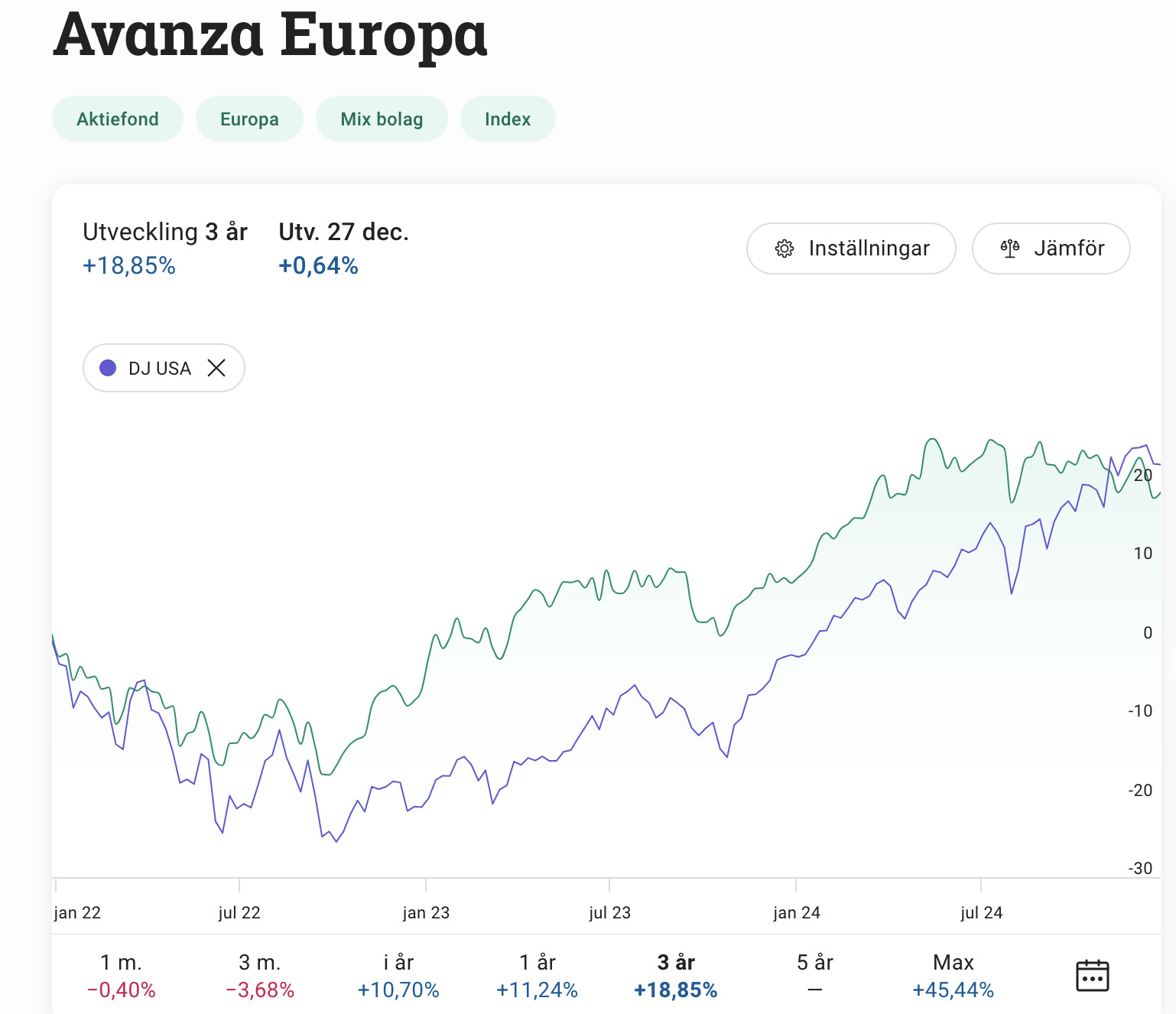Select the 3 år period tab

pyautogui.click(x=676, y=976)
